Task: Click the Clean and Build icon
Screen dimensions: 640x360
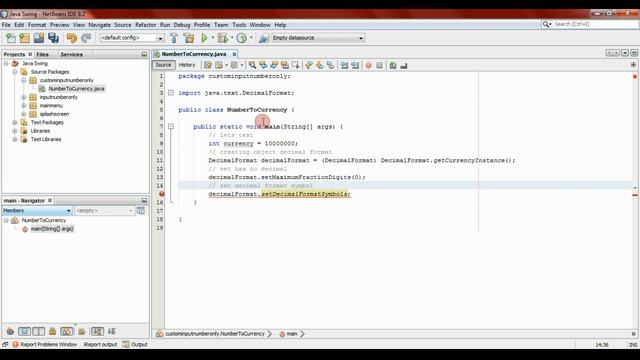Action: pos(189,38)
